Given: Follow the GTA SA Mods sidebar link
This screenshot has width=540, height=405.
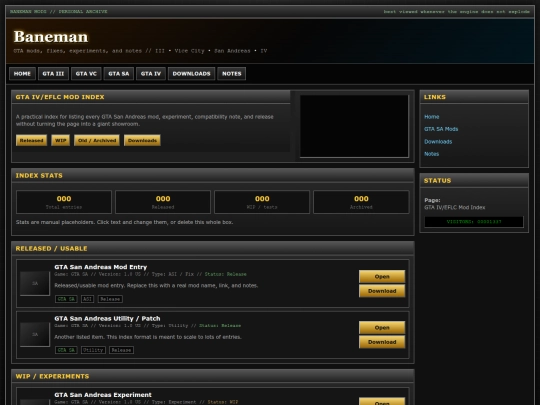Looking at the screenshot, I should [441, 129].
